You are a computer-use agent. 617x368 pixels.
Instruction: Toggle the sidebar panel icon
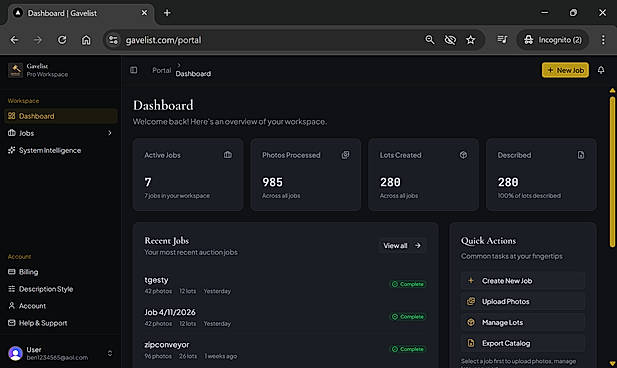(x=134, y=70)
